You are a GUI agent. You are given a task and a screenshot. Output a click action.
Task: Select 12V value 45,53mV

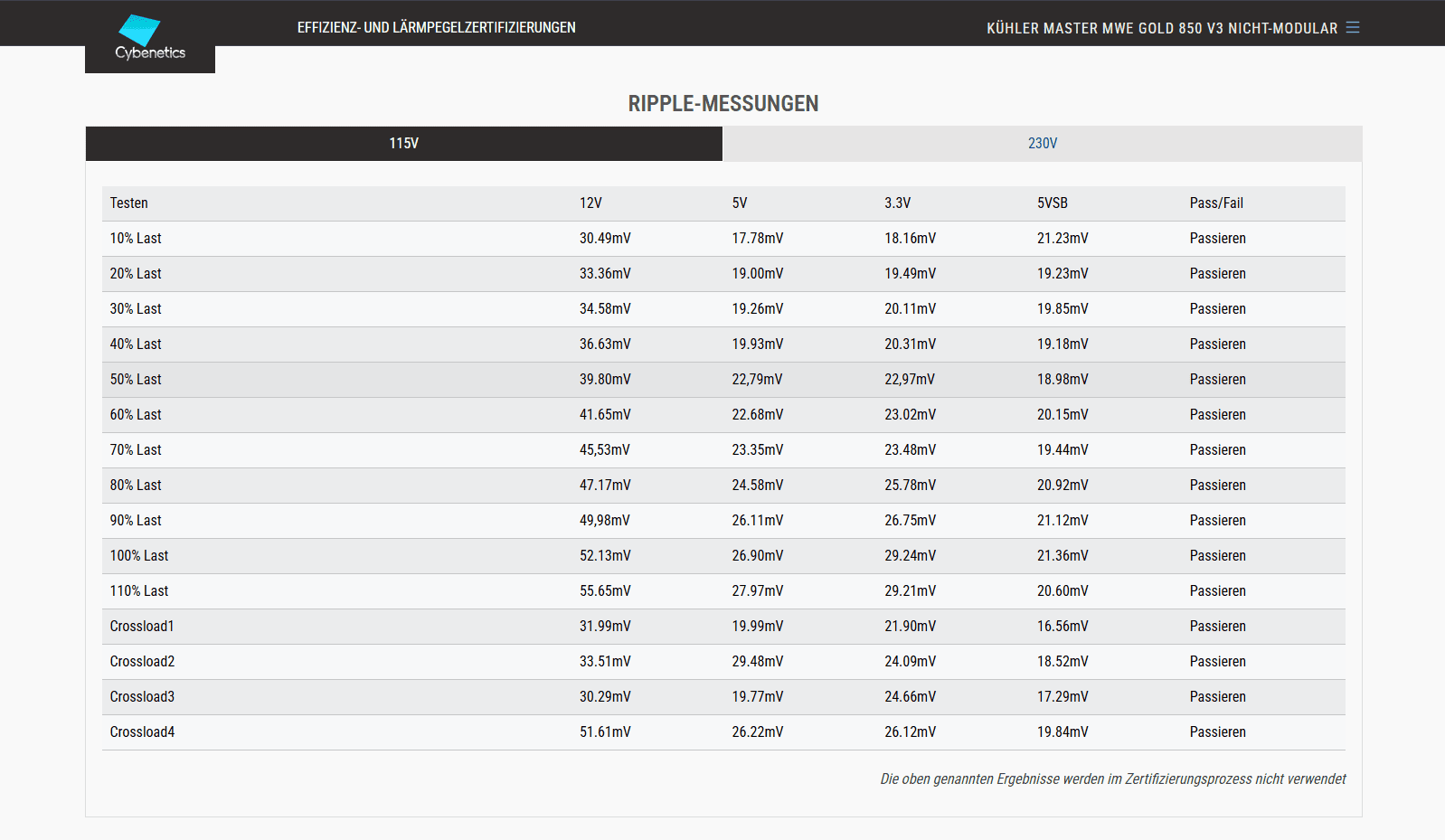pyautogui.click(x=605, y=450)
